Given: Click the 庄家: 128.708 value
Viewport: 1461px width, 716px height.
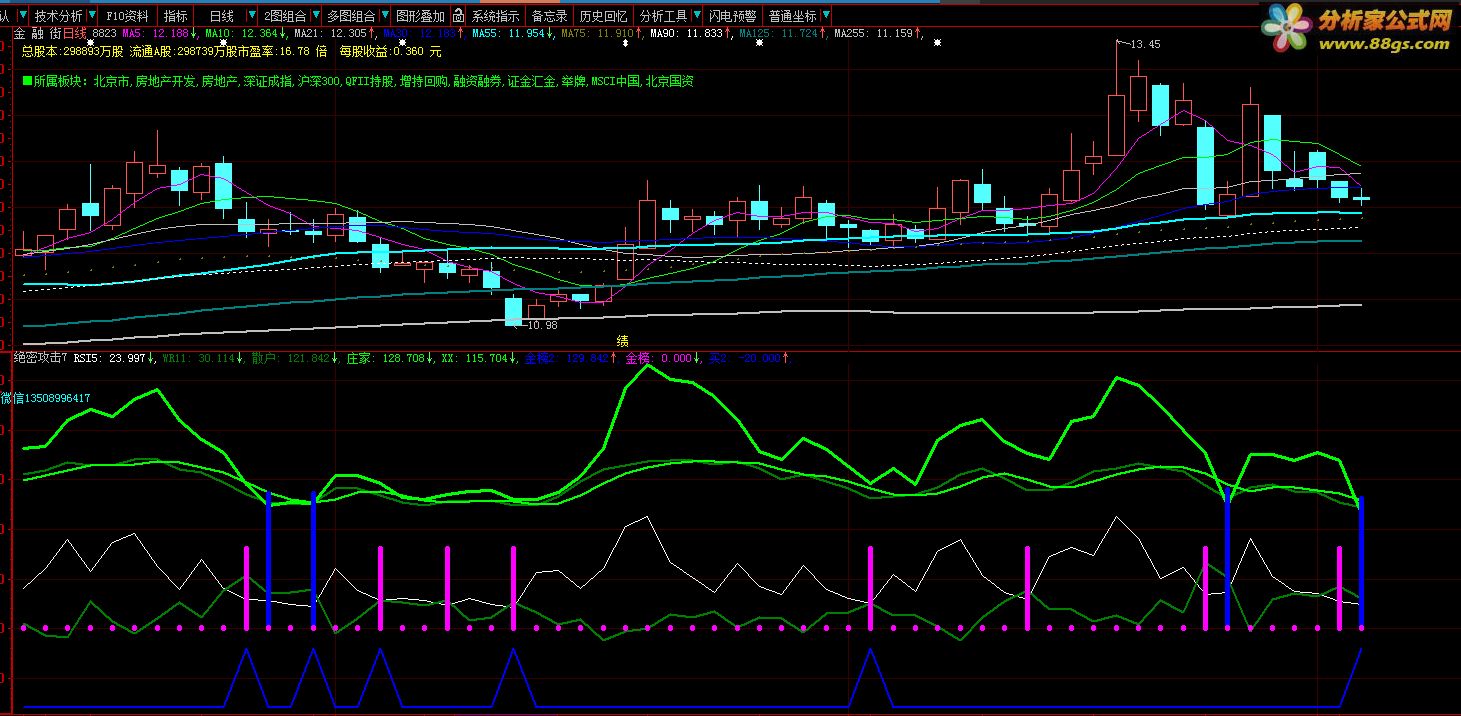Looking at the screenshot, I should coord(385,358).
